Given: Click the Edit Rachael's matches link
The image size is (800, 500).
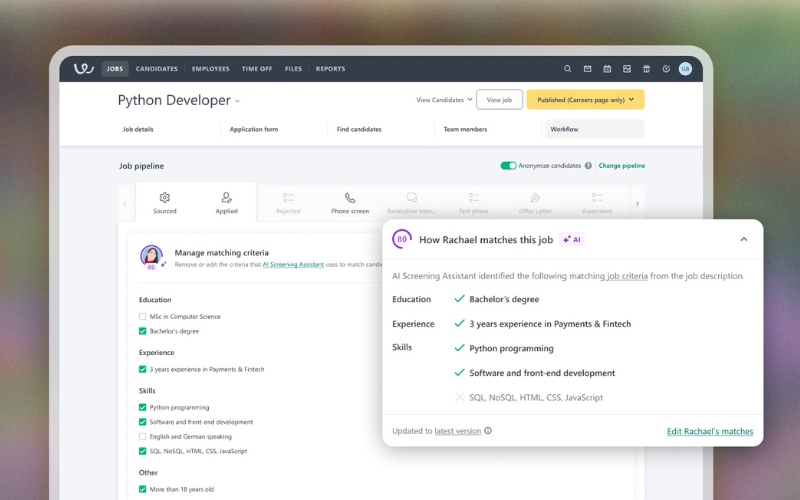Looking at the screenshot, I should pos(709,431).
